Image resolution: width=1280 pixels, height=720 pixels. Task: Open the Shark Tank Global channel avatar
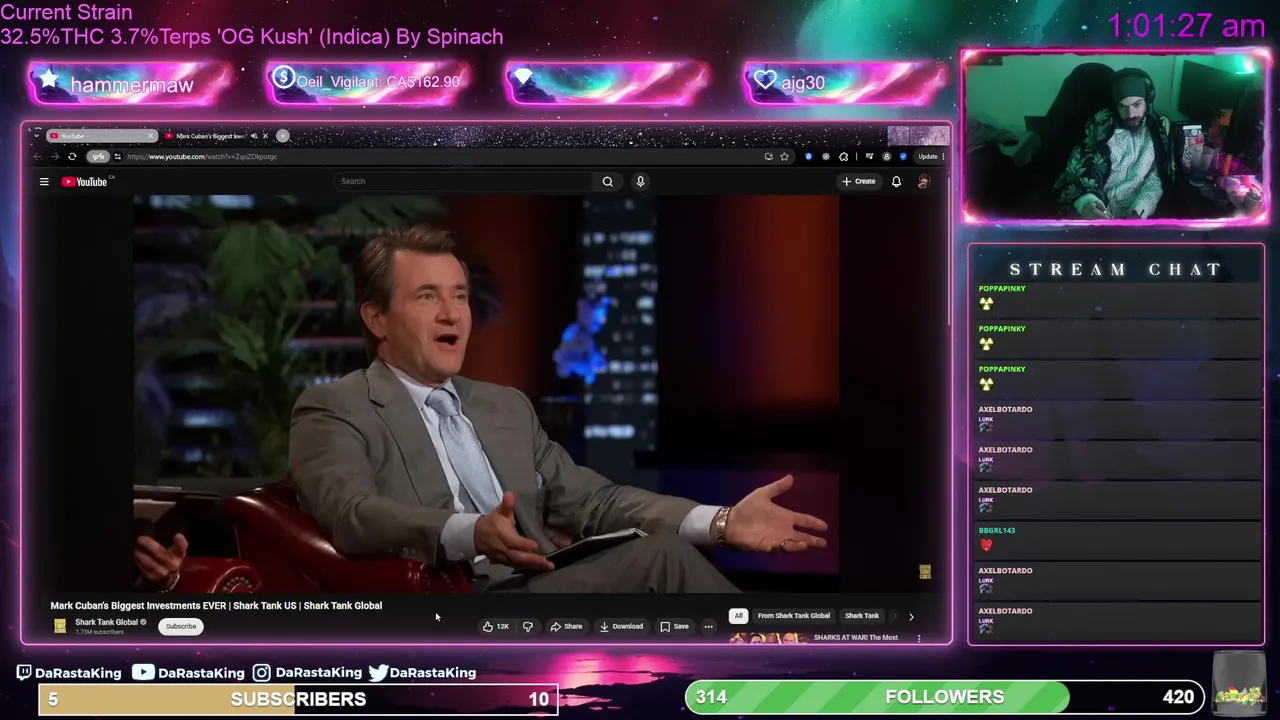point(60,626)
